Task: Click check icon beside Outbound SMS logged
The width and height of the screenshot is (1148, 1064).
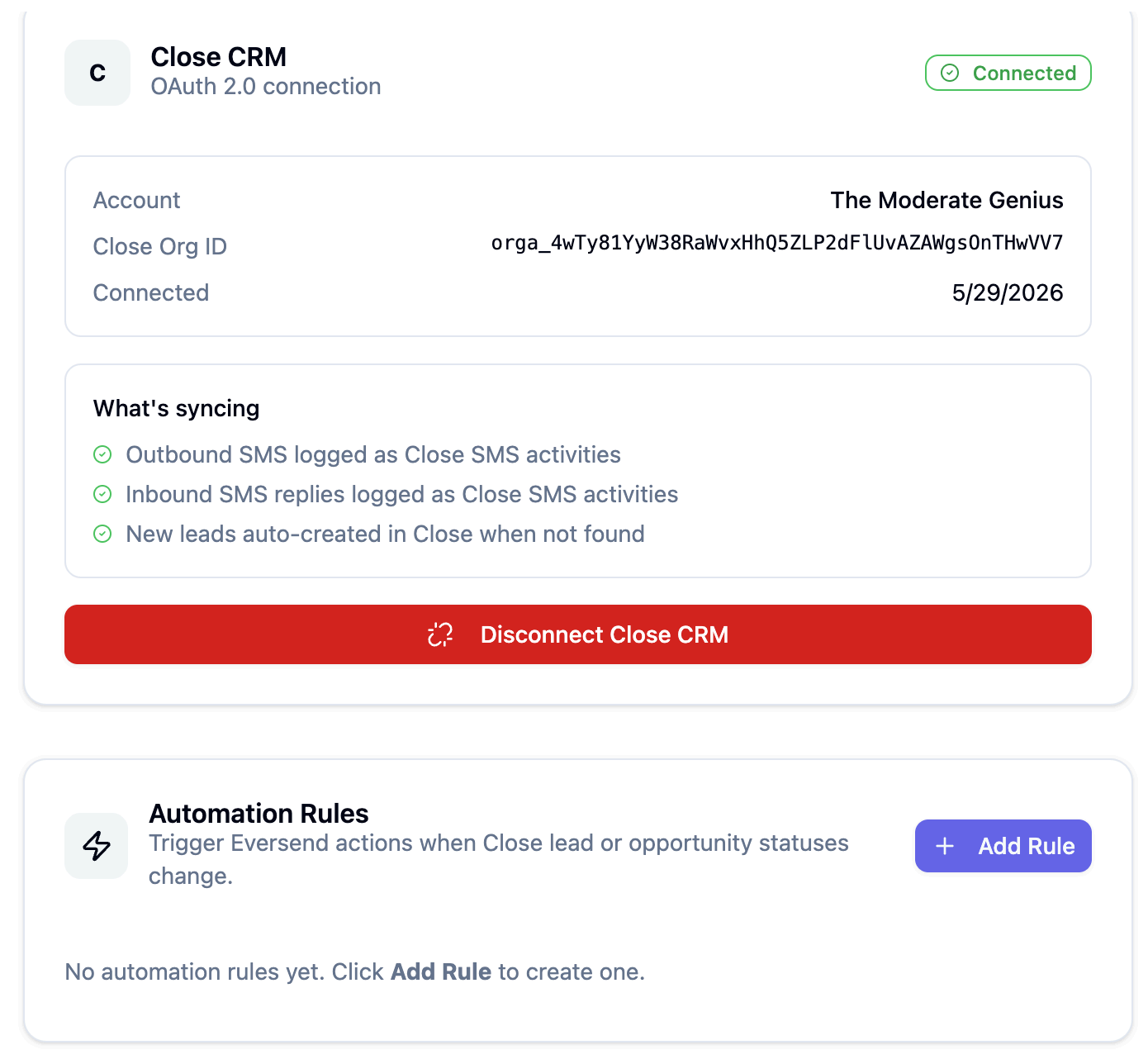Action: [102, 454]
